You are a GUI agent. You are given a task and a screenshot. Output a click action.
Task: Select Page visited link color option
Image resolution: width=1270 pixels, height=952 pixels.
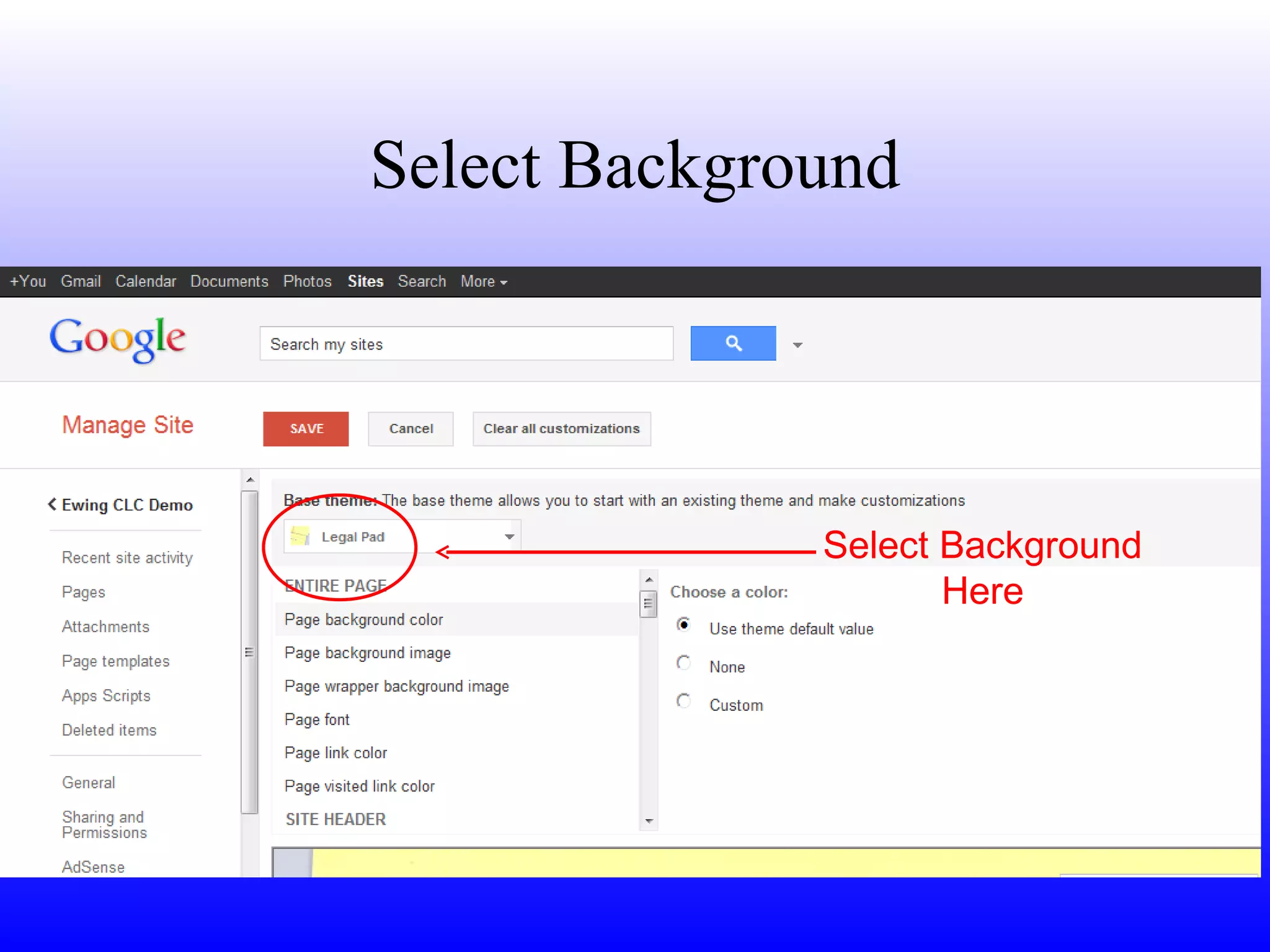pos(457,787)
